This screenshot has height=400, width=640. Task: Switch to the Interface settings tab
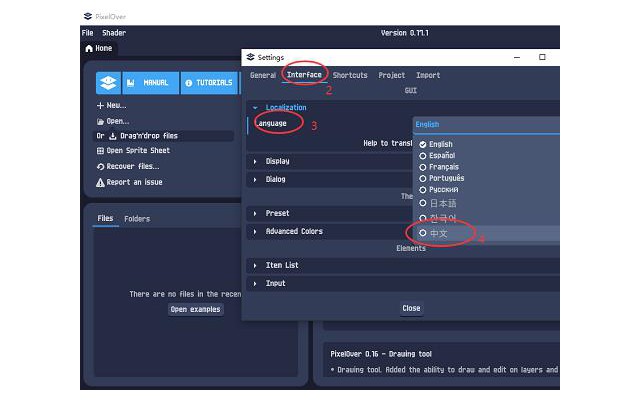point(304,75)
